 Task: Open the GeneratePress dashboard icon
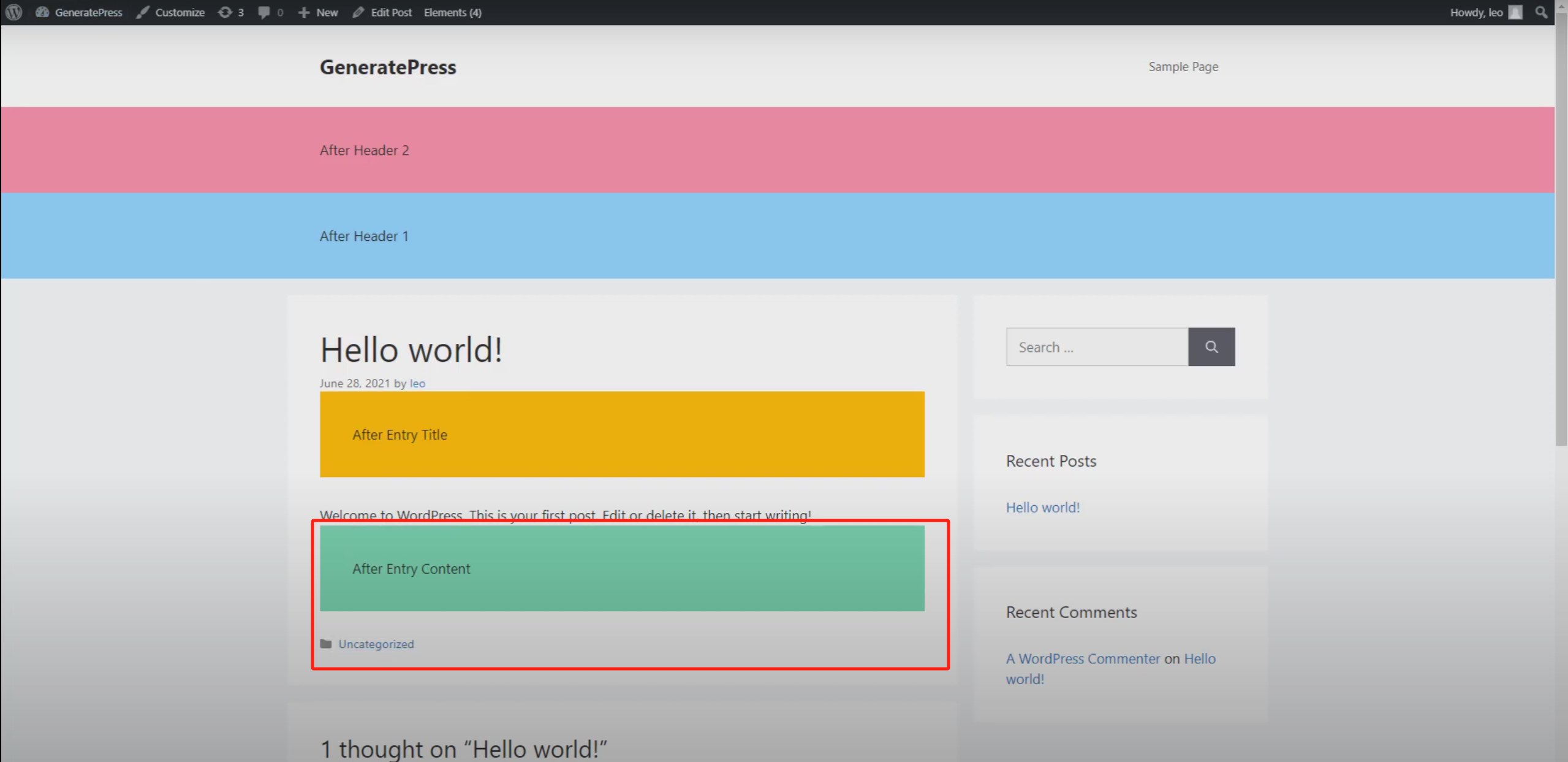coord(42,12)
